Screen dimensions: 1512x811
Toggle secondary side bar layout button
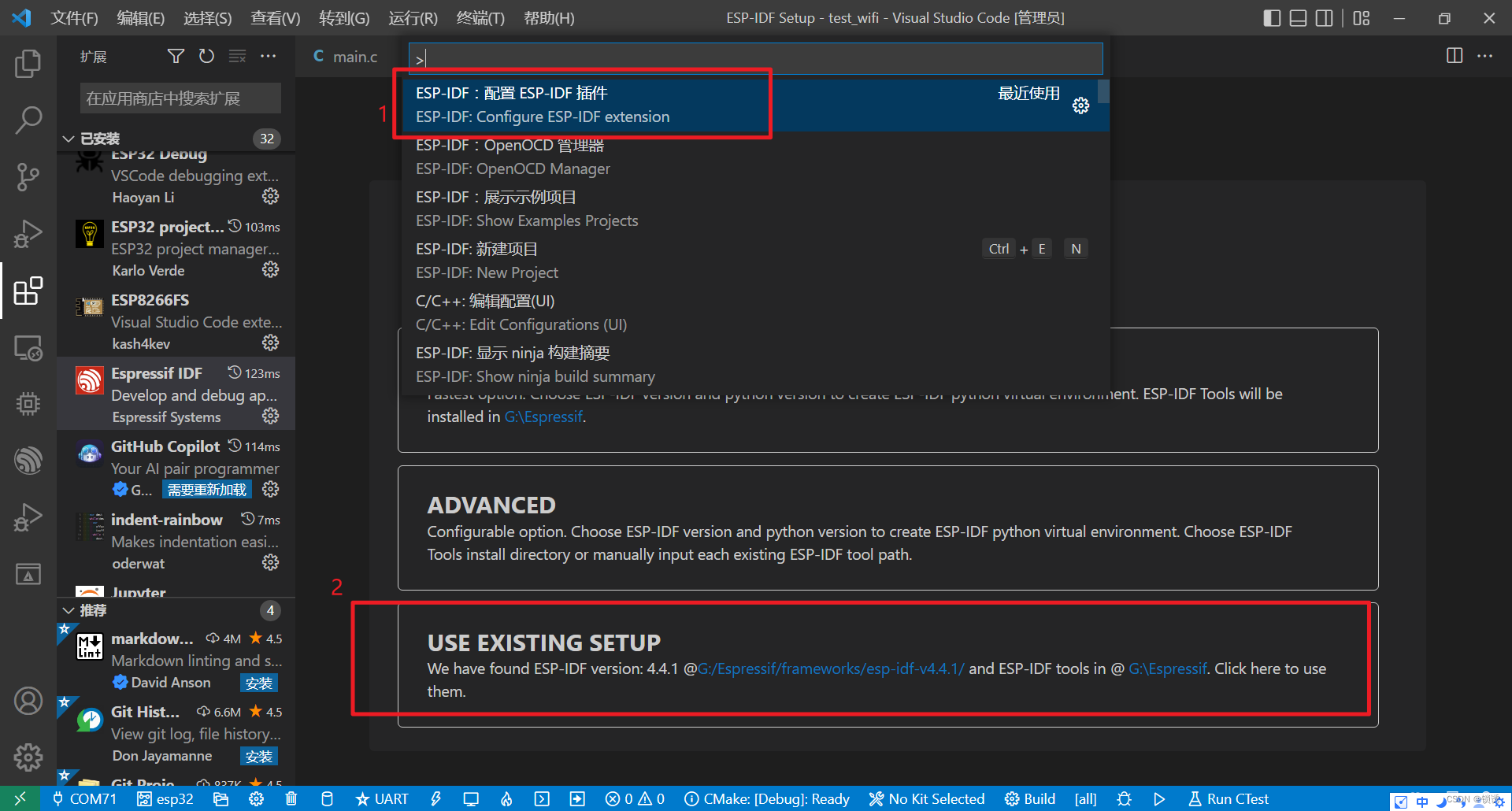tap(1325, 17)
